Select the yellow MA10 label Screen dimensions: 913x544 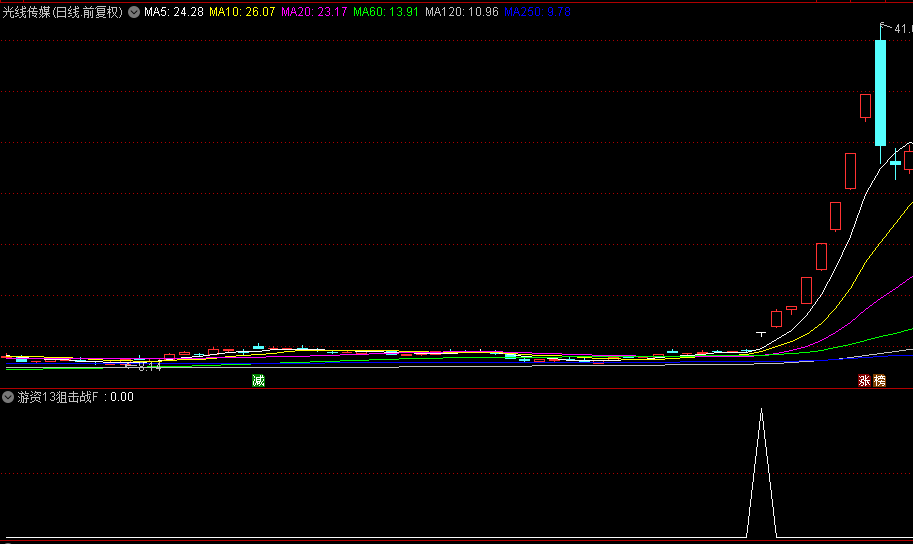tap(242, 12)
